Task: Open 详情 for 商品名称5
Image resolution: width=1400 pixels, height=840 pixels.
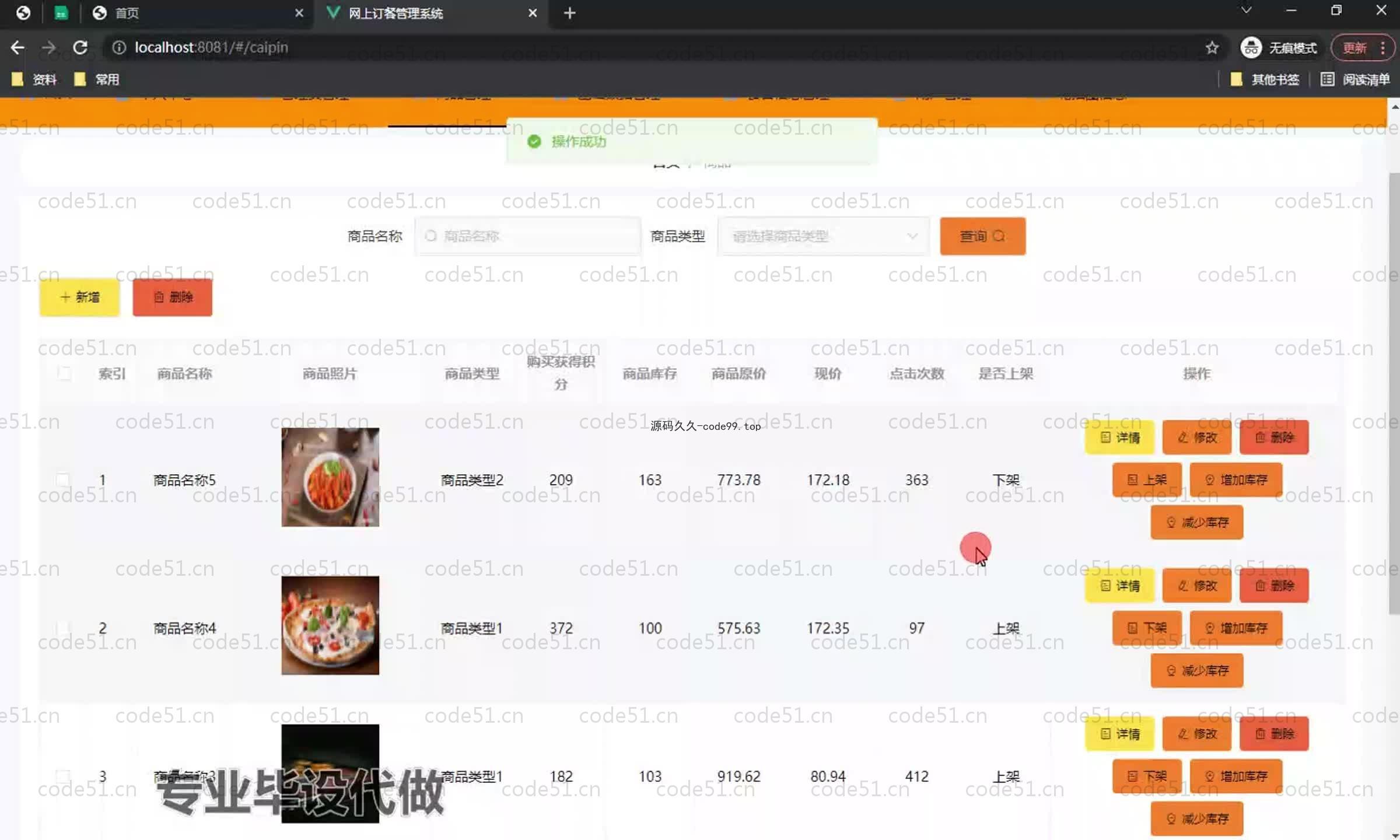Action: pyautogui.click(x=1120, y=437)
